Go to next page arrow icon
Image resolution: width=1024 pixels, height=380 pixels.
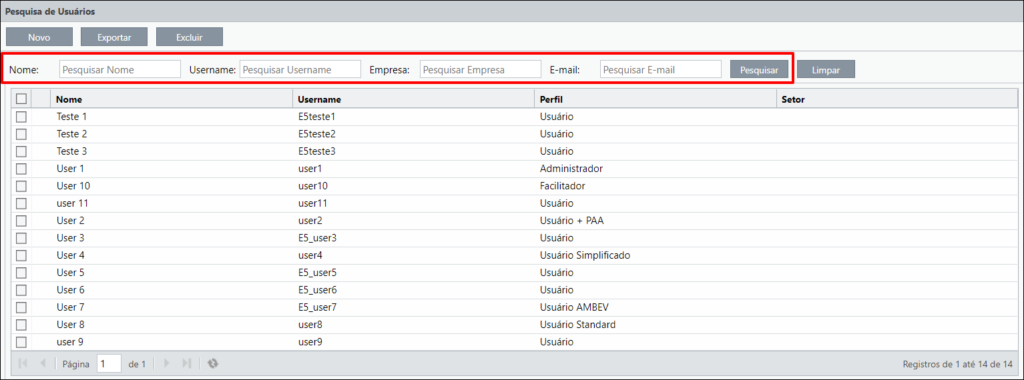pos(167,364)
